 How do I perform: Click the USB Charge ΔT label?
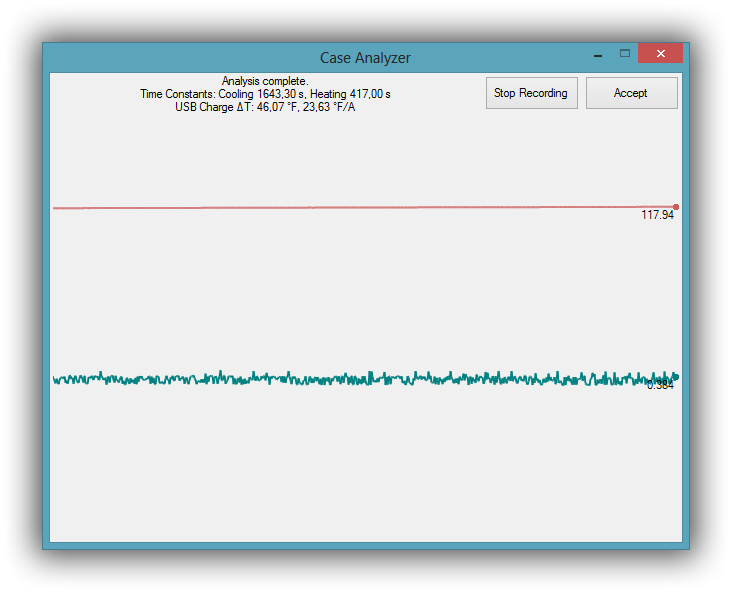[x=213, y=107]
